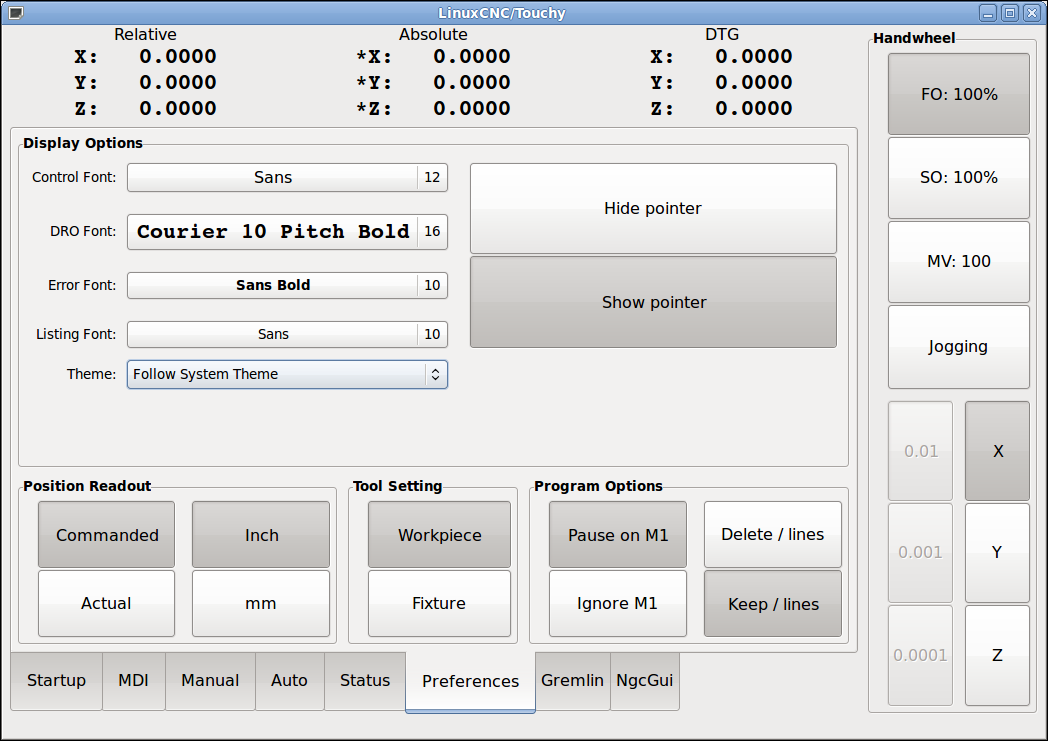Select Delete / lines option
This screenshot has height=741, width=1048.
(x=773, y=535)
